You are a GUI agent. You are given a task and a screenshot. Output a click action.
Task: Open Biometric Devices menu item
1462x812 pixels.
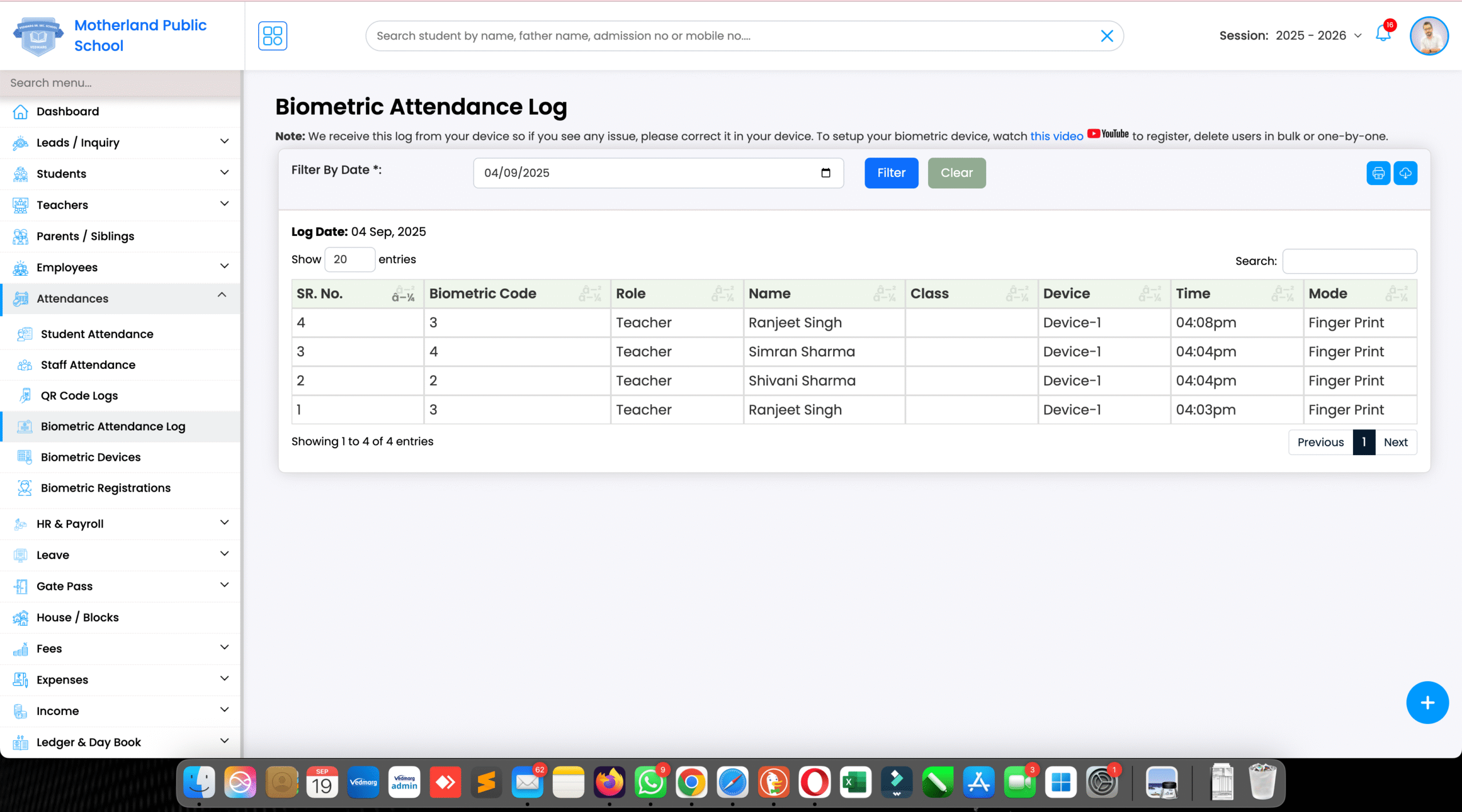(x=90, y=457)
